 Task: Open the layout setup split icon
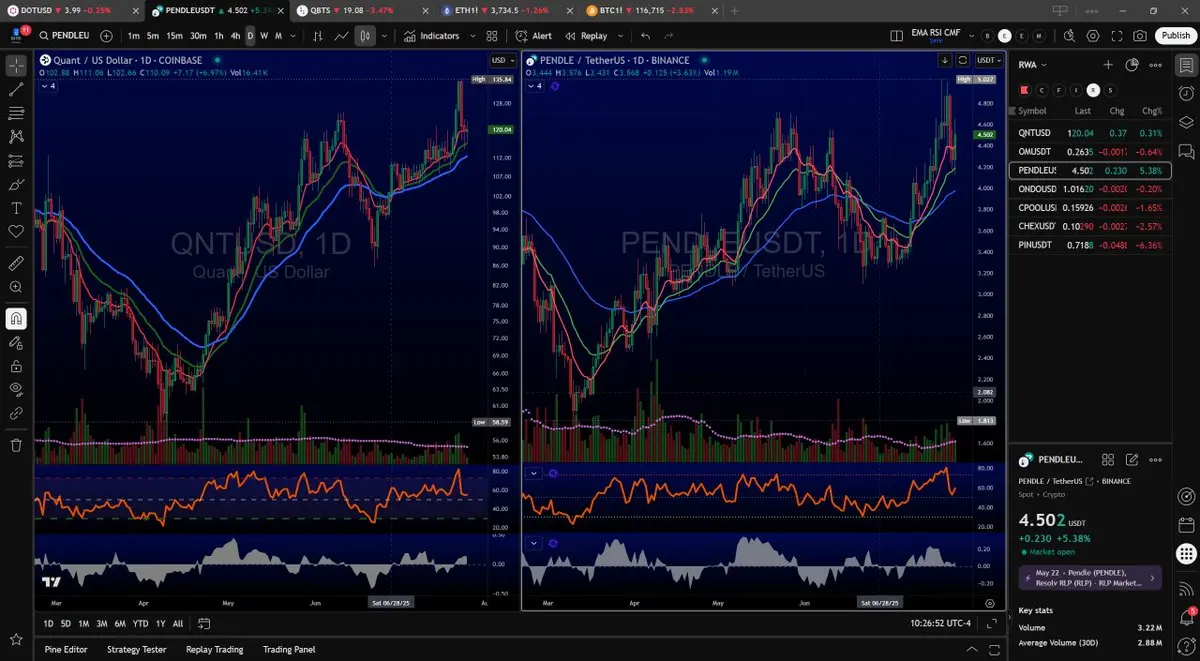click(x=896, y=36)
